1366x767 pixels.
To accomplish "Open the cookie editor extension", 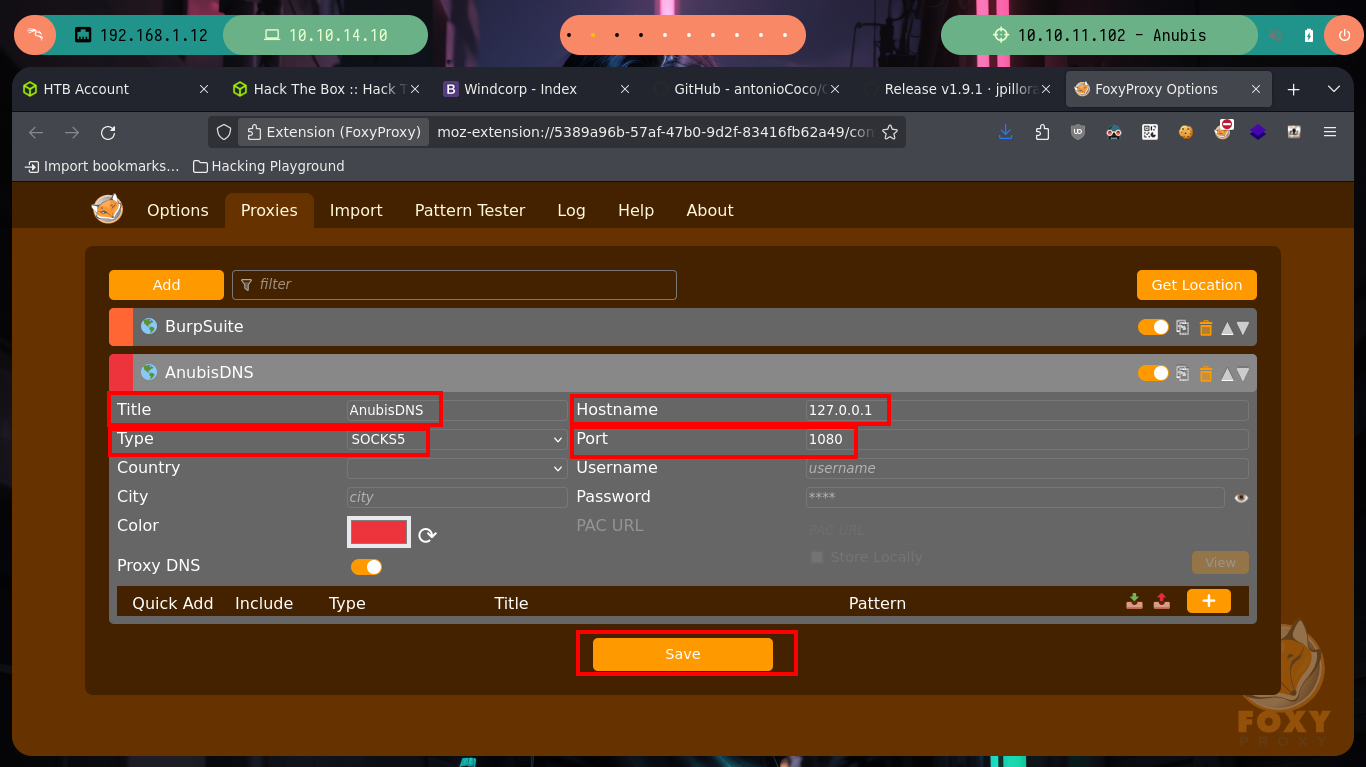I will (x=1186, y=132).
